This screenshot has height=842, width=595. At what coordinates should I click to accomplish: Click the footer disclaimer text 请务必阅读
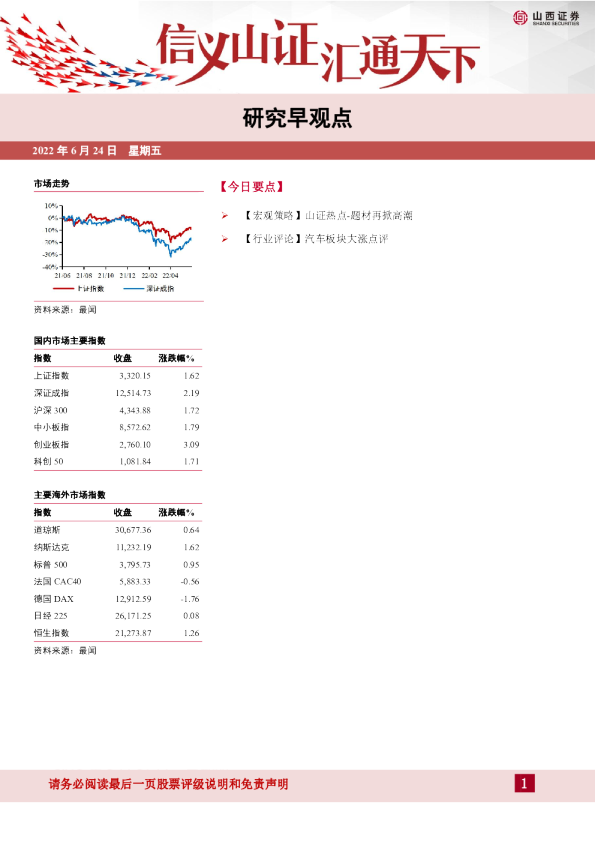tap(169, 784)
